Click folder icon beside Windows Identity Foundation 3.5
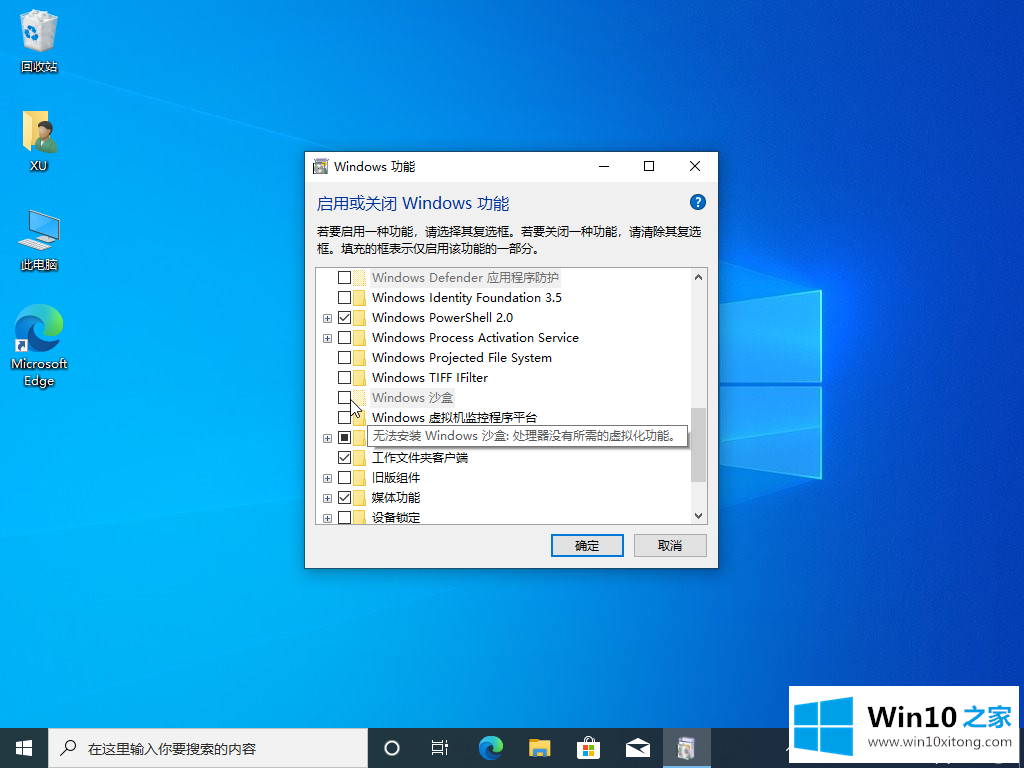The image size is (1024, 768). point(359,298)
